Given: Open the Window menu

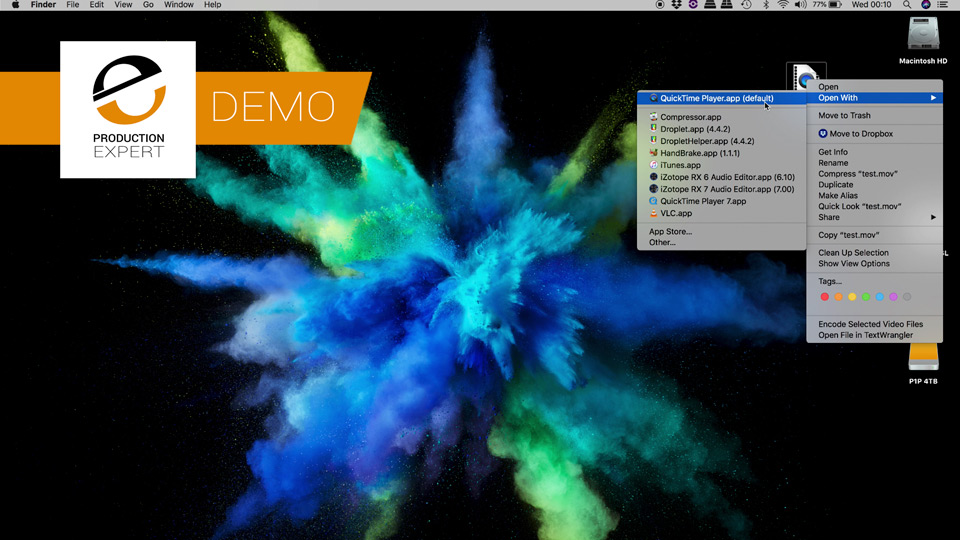Looking at the screenshot, I should pyautogui.click(x=179, y=4).
